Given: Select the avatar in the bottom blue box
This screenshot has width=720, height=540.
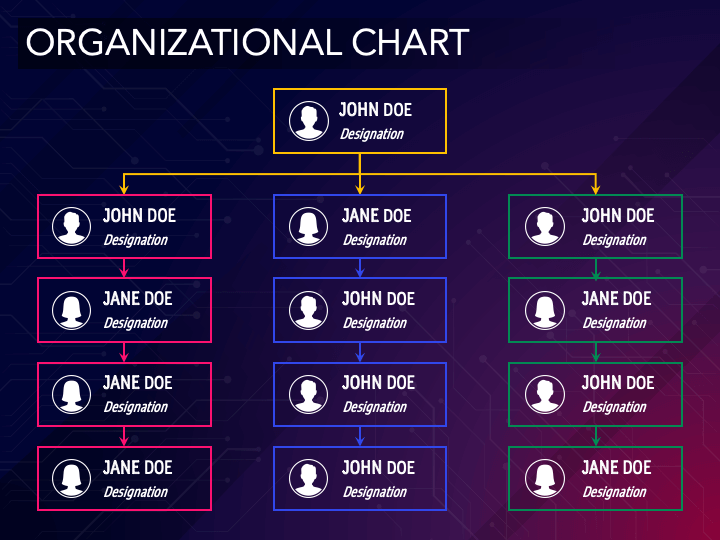Looking at the screenshot, I should tap(309, 478).
